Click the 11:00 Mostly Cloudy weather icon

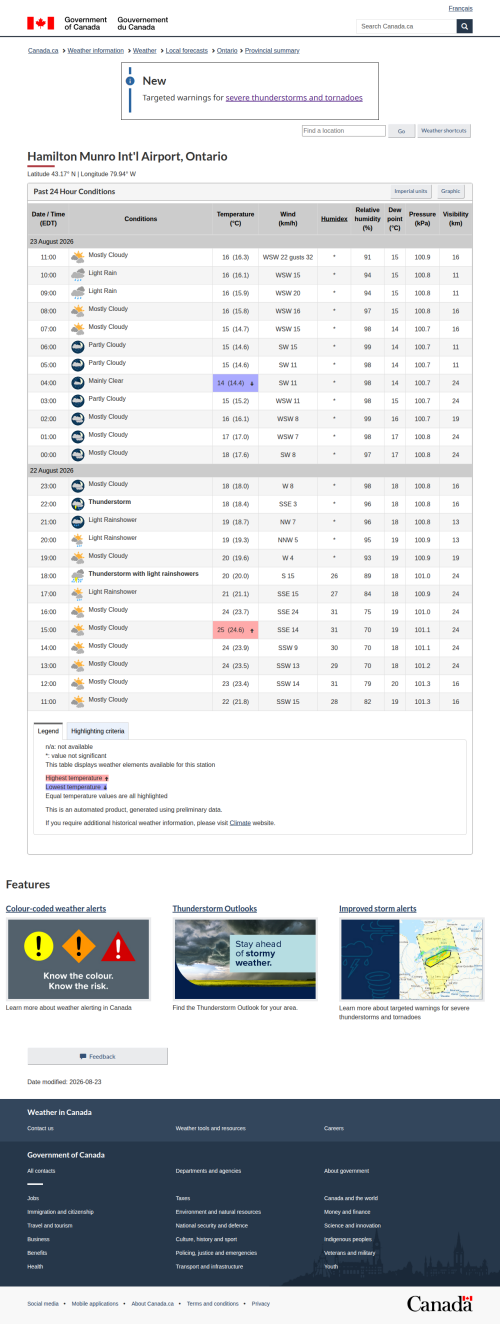click(78, 257)
